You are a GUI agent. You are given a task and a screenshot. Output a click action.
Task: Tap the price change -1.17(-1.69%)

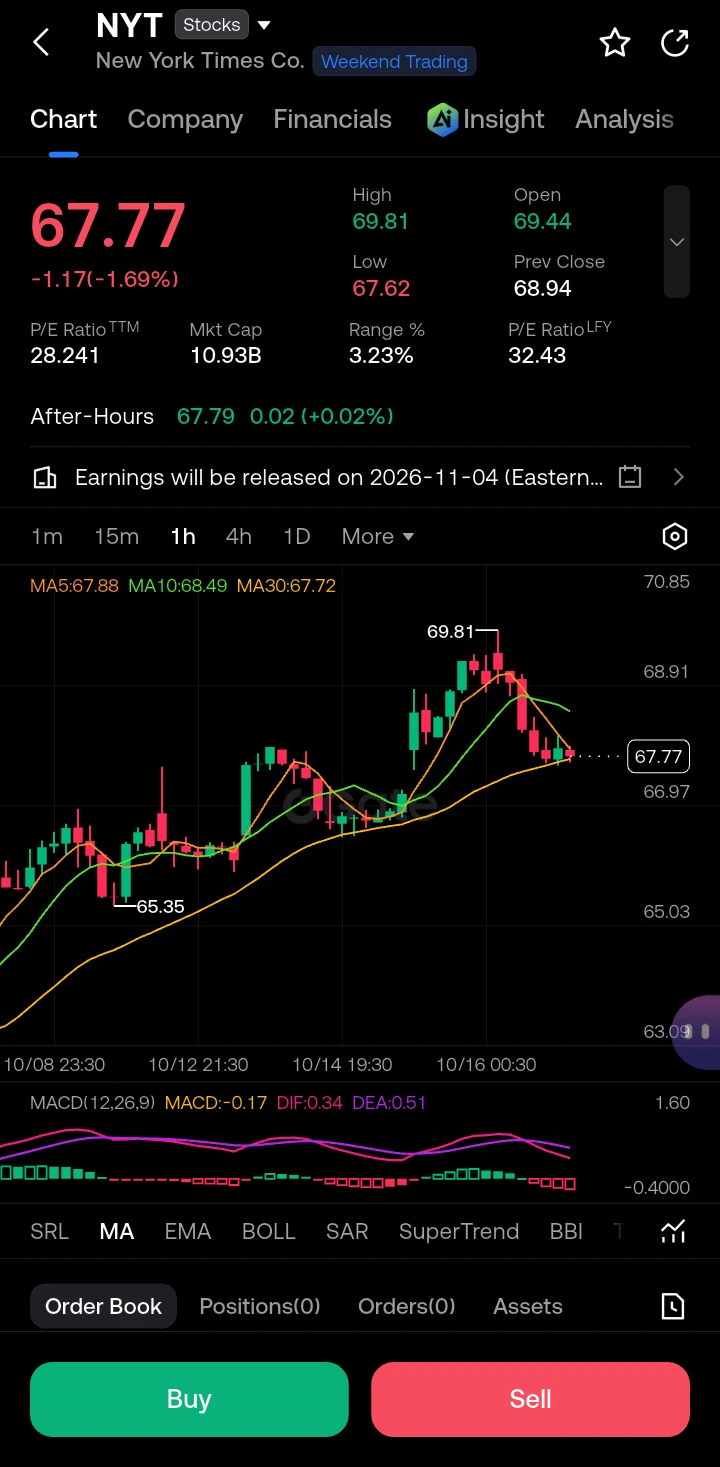click(104, 279)
